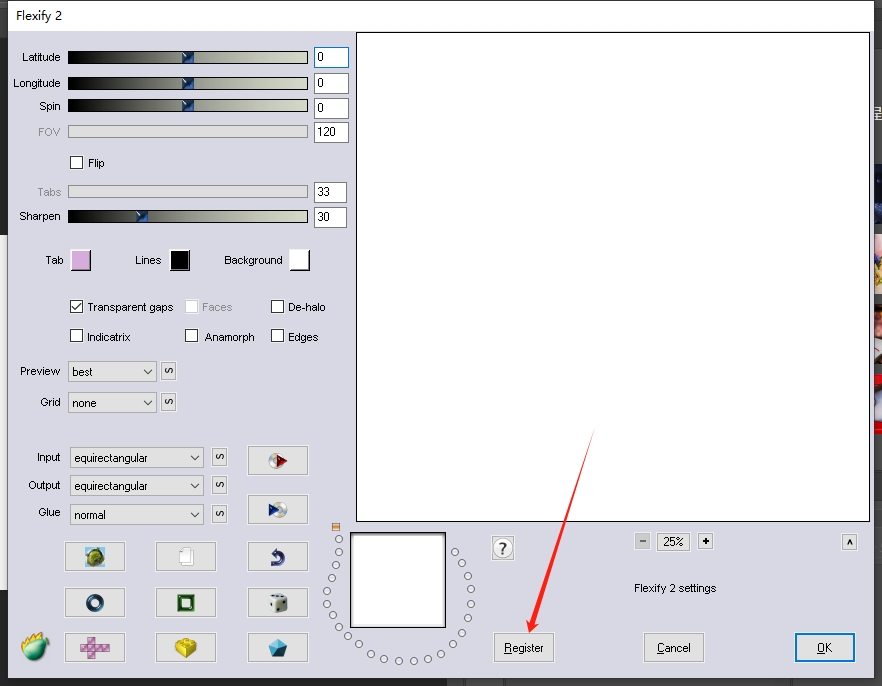This screenshot has height=686, width=882.
Task: Click the red play arrow button
Action: click(x=278, y=461)
